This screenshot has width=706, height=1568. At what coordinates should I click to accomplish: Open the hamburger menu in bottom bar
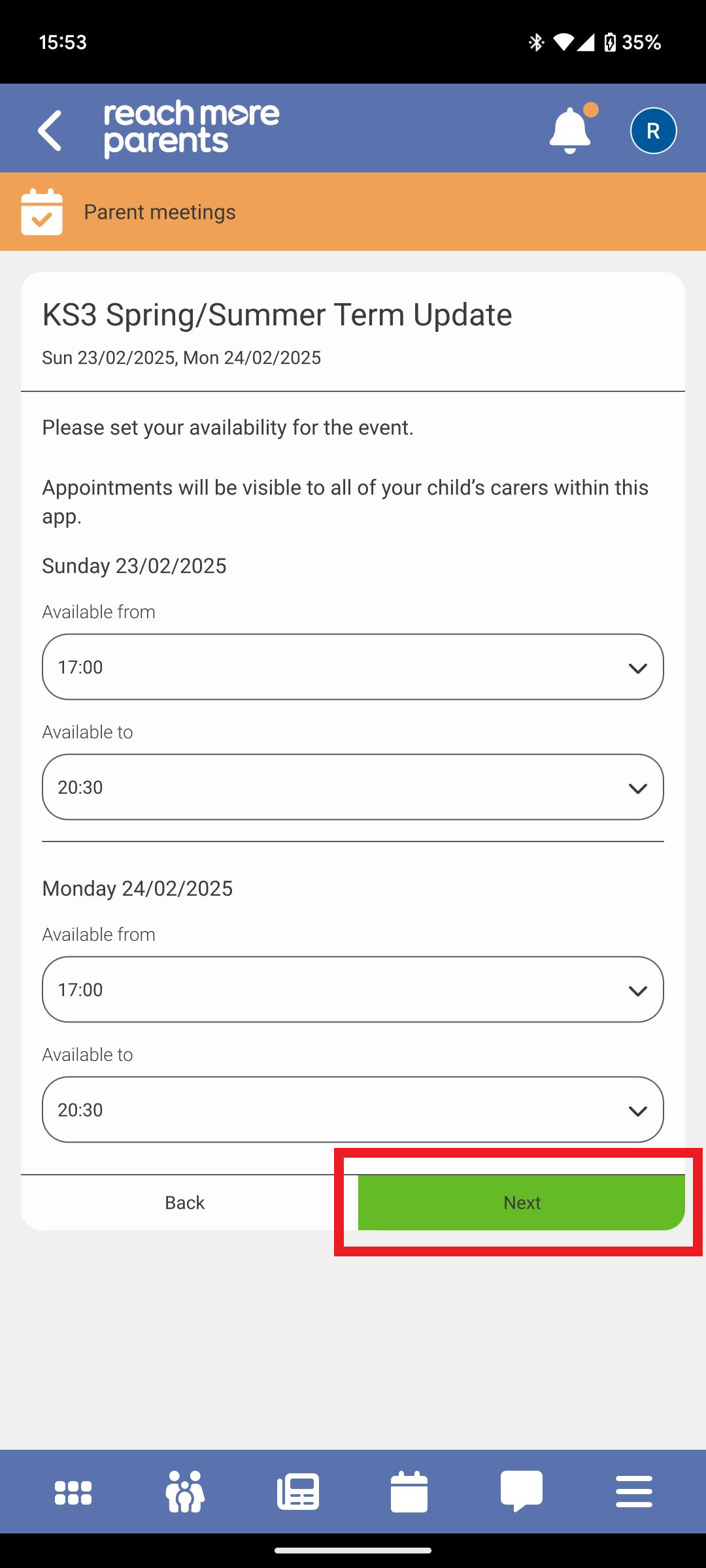634,1492
